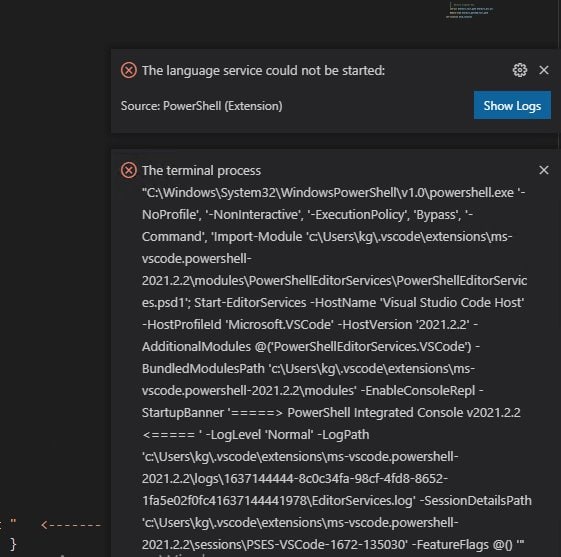Select 'The language service could not be started' text
This screenshot has height=557, width=561.
click(263, 70)
